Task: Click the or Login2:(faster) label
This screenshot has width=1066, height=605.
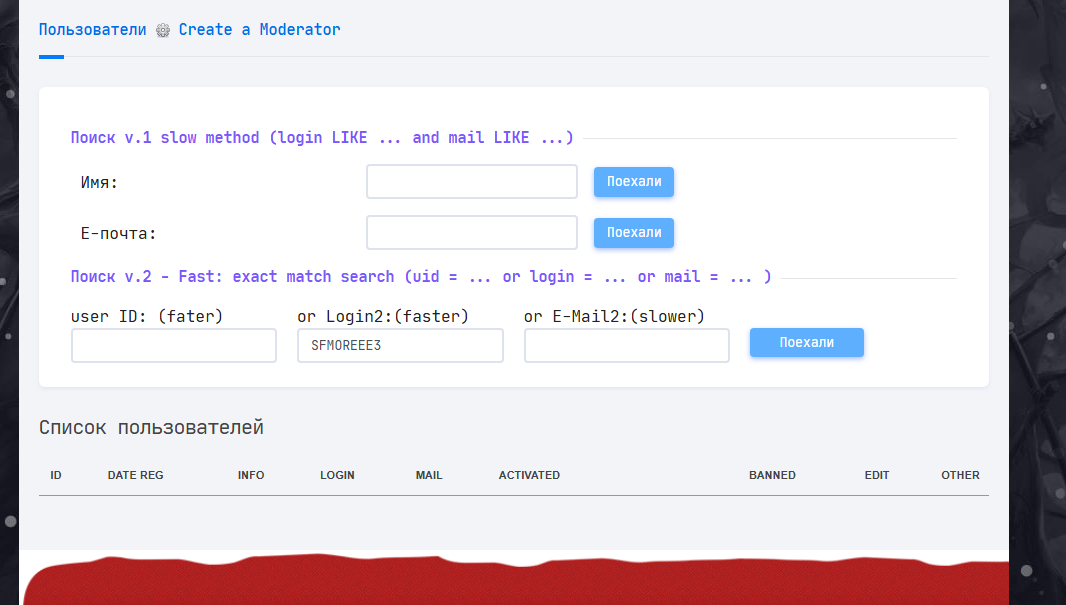Action: [383, 316]
